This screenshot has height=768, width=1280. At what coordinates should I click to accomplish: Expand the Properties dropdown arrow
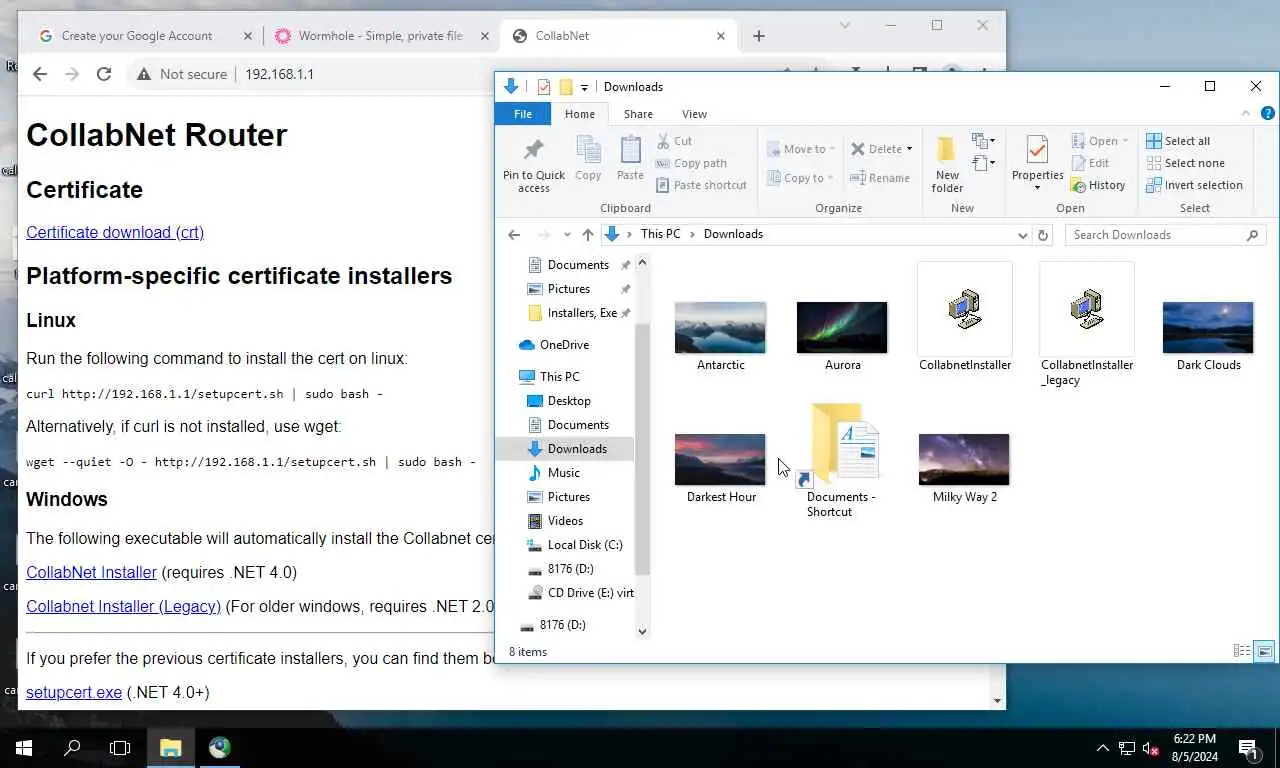[1037, 188]
